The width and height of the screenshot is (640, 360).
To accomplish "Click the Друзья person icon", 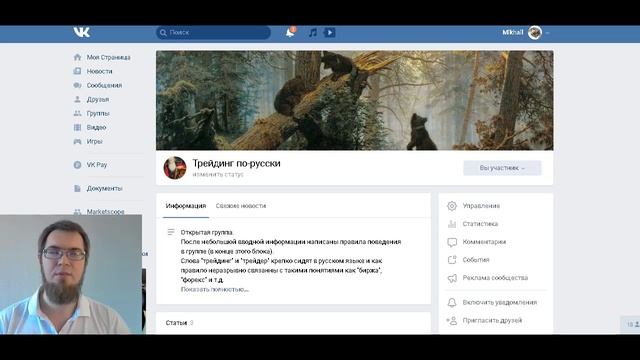I will tap(78, 99).
